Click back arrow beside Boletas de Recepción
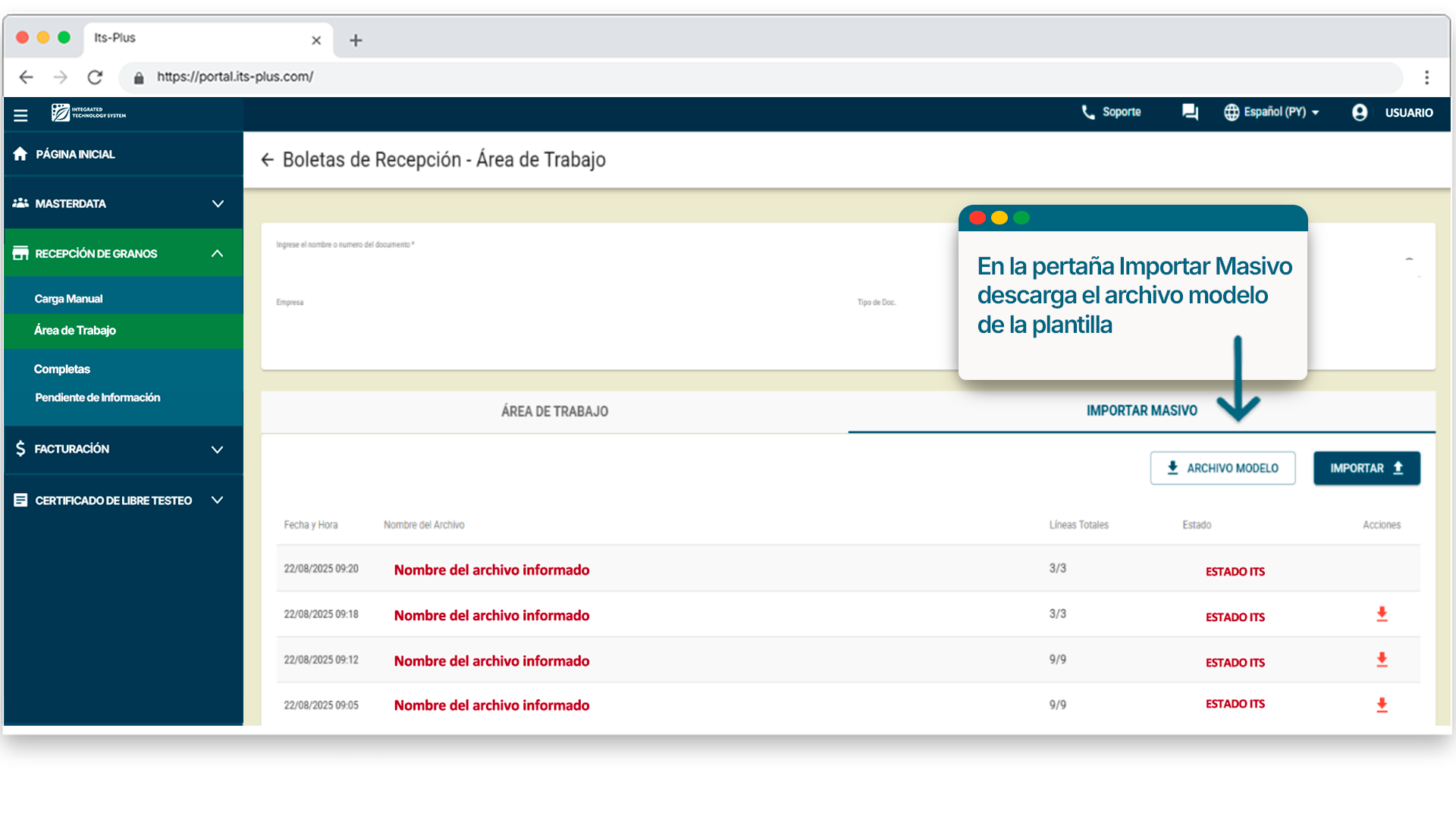Viewport: 1456px width, 819px height. 267,159
